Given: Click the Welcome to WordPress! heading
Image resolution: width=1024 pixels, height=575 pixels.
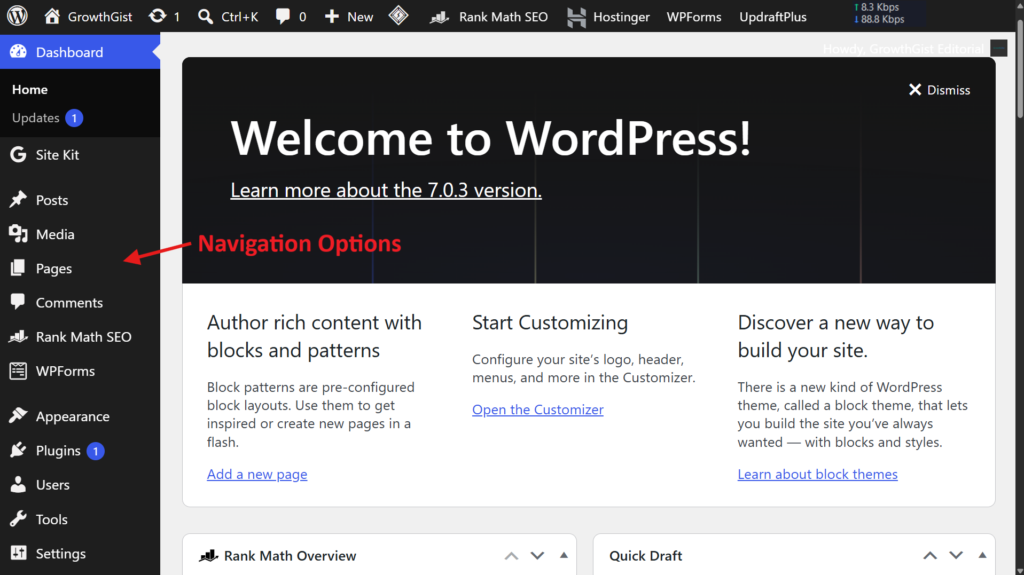Looking at the screenshot, I should (490, 138).
